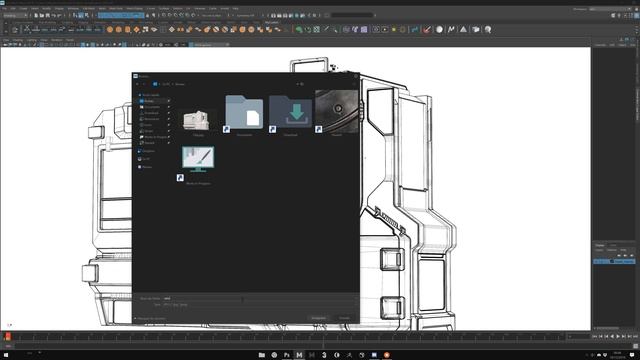Click the orange icon in the taskbar
This screenshot has width=640, height=360.
tap(387, 355)
